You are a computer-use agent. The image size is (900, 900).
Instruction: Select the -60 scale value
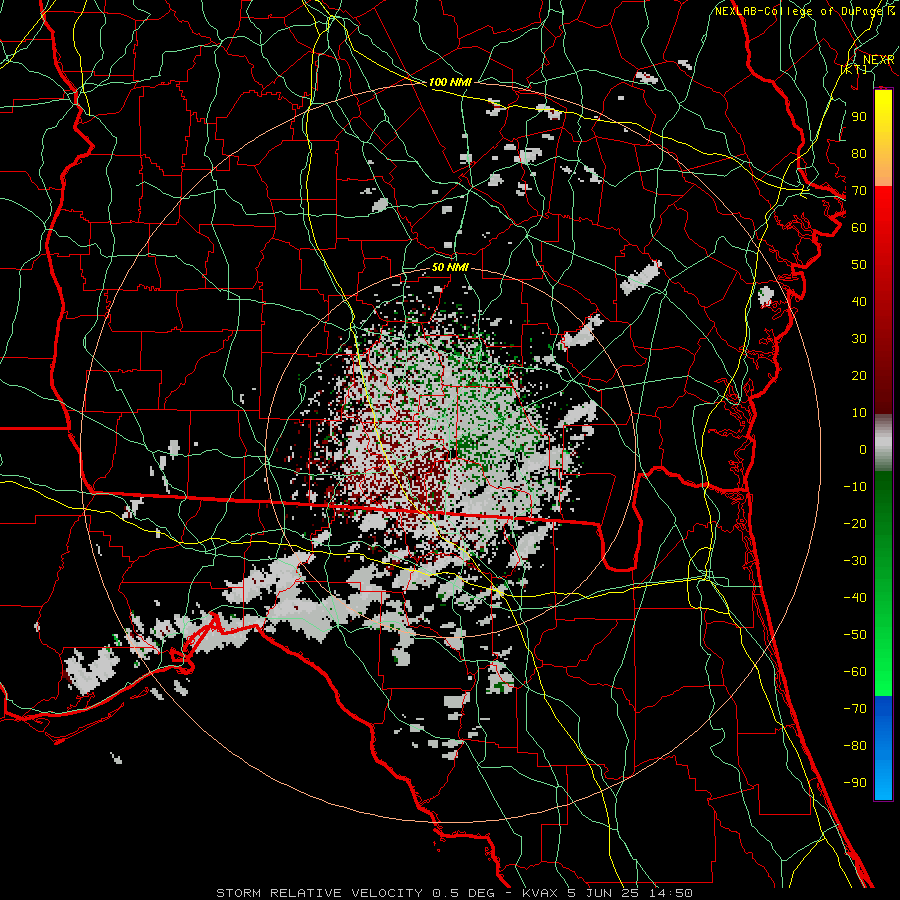point(855,672)
